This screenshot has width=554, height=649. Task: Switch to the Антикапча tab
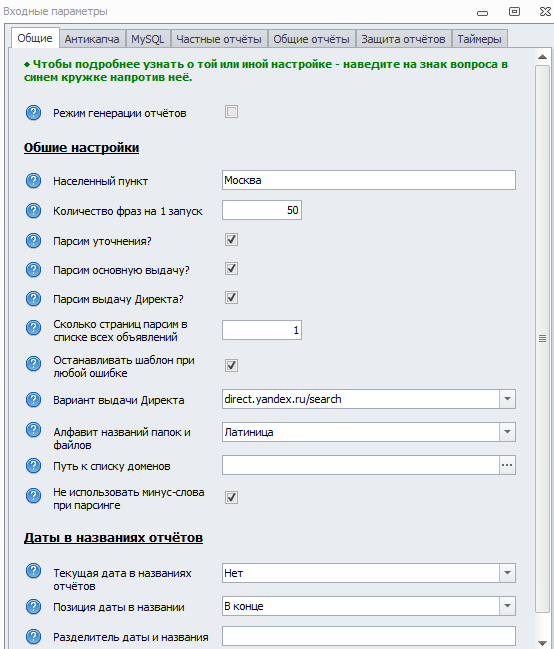tap(92, 39)
